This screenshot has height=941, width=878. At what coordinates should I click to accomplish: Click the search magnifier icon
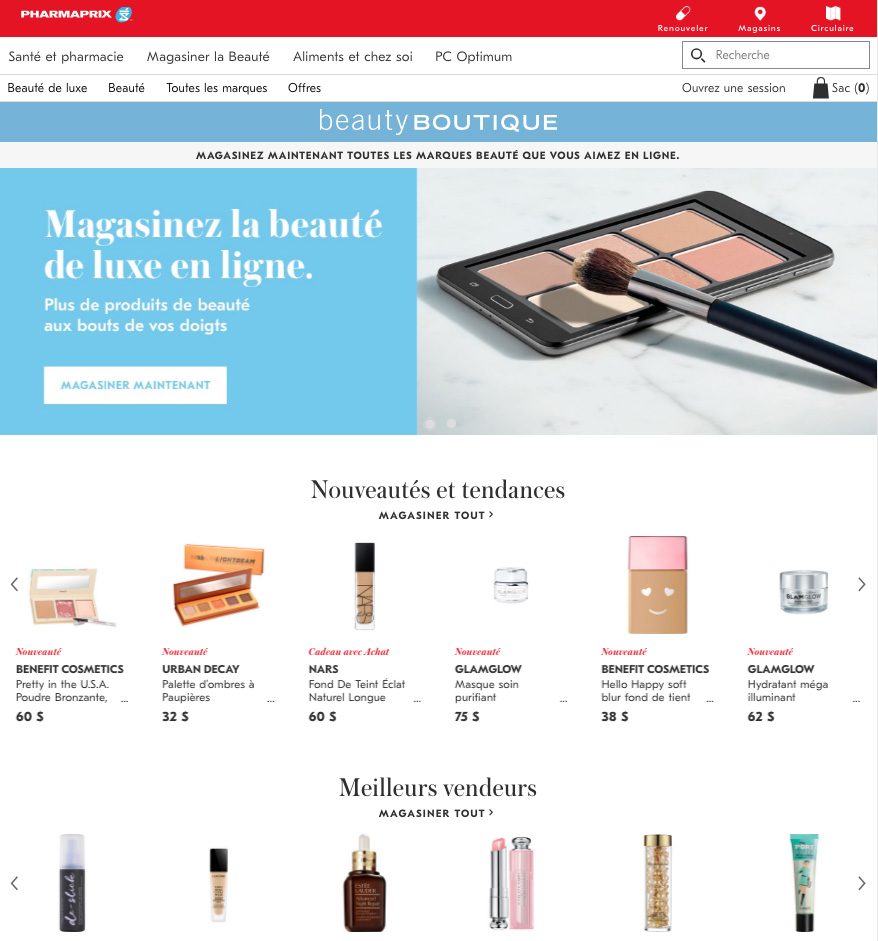tap(697, 55)
